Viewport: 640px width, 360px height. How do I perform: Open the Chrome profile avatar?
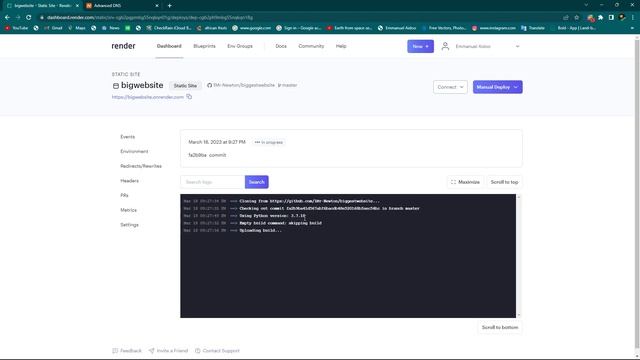point(622,18)
